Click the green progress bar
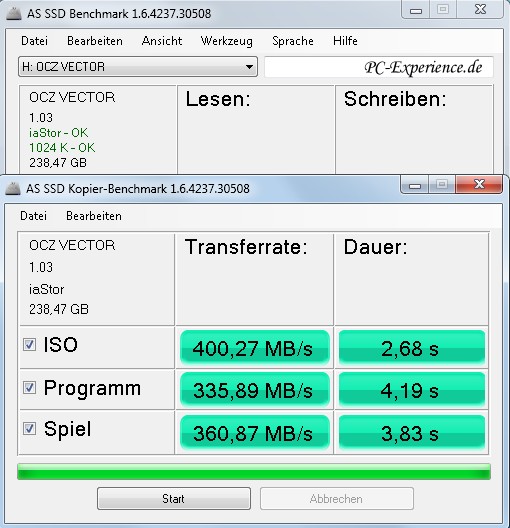 point(254,471)
